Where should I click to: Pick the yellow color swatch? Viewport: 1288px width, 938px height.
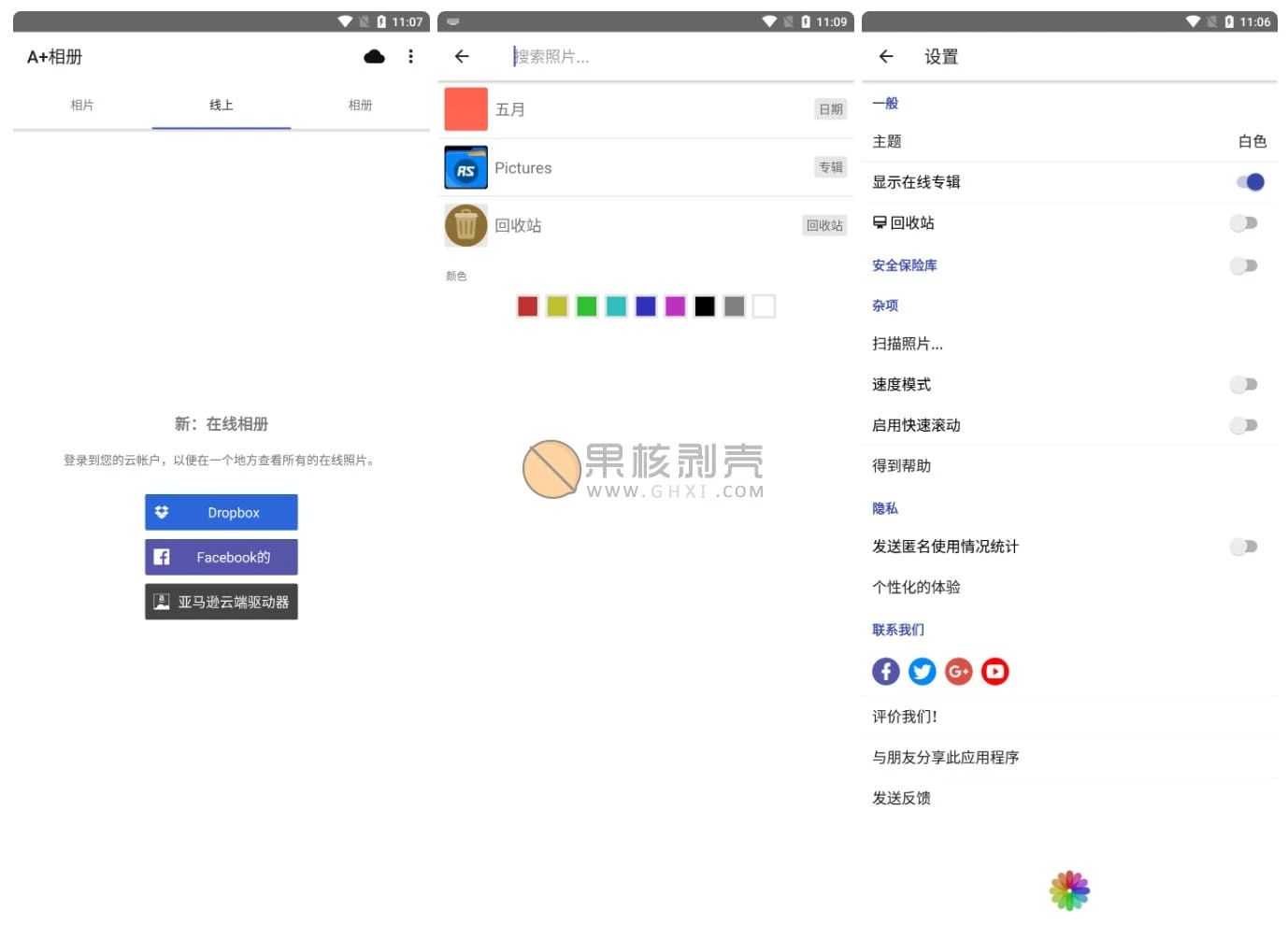(x=557, y=306)
